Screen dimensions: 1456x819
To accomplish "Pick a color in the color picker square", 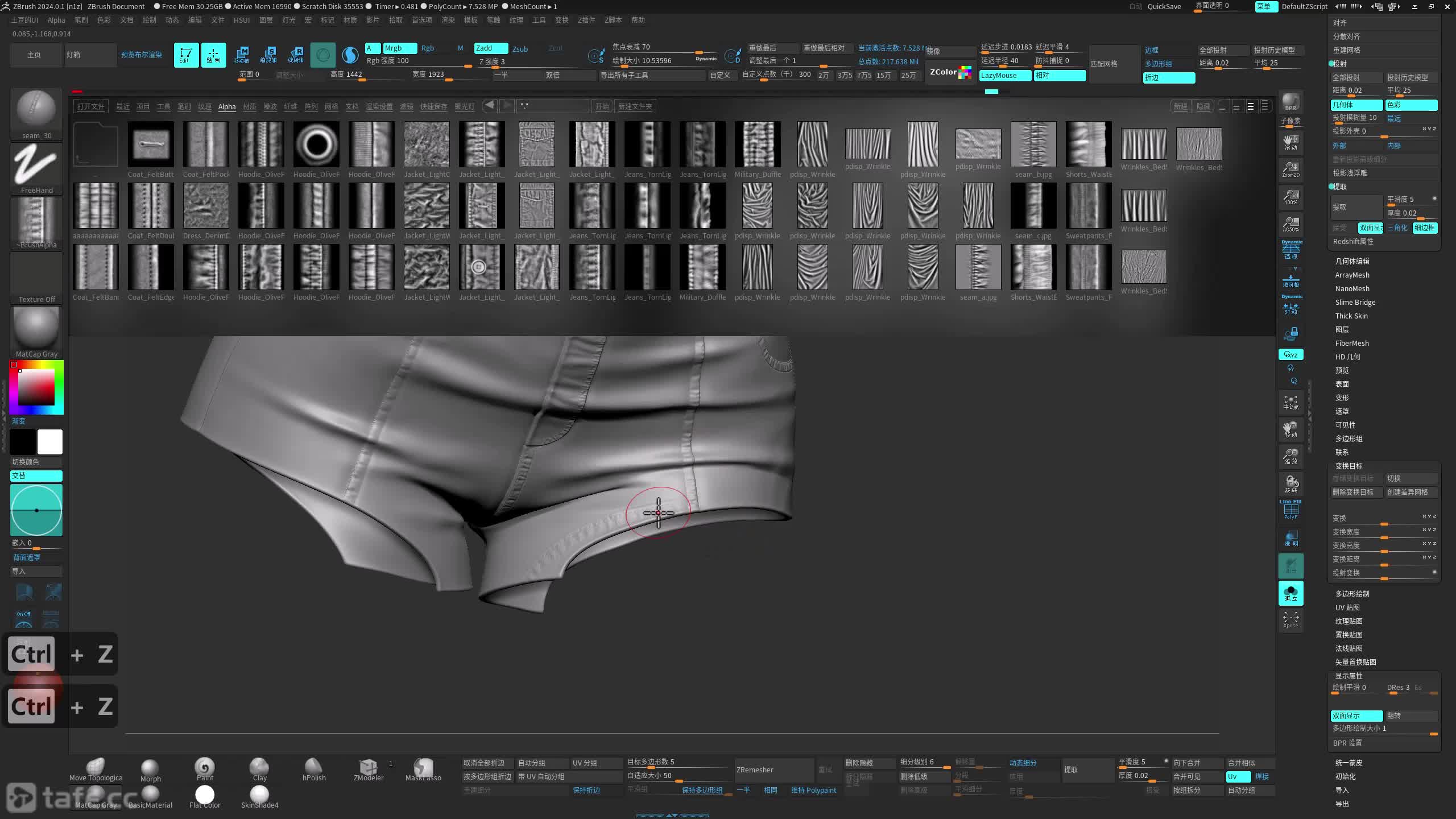I will click(36, 387).
